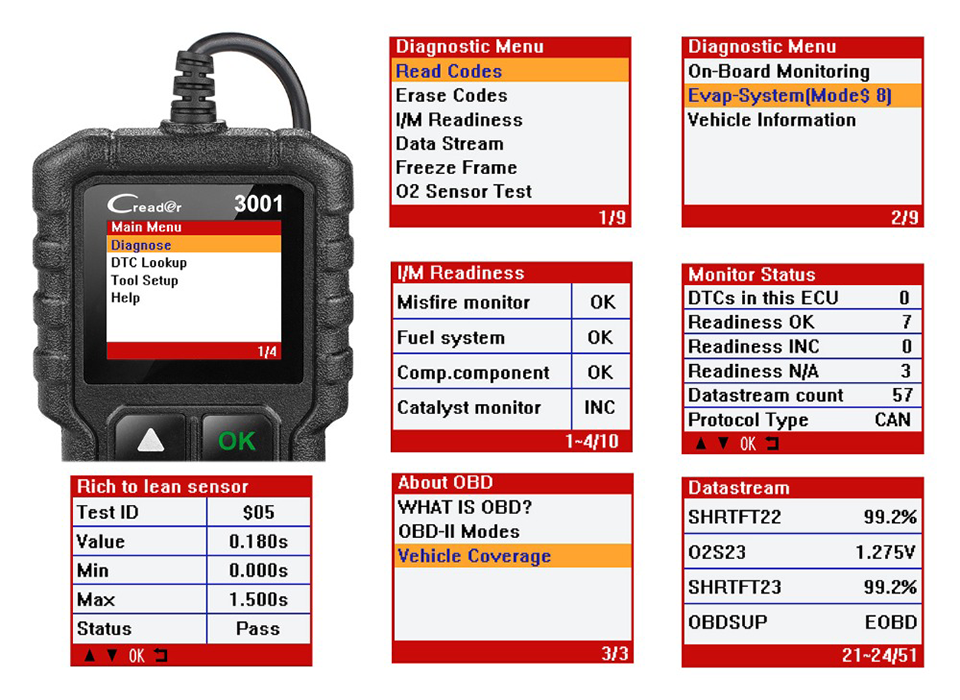Click the O2S23 row in Datastream
The height and width of the screenshot is (700, 960).
pyautogui.click(x=802, y=552)
